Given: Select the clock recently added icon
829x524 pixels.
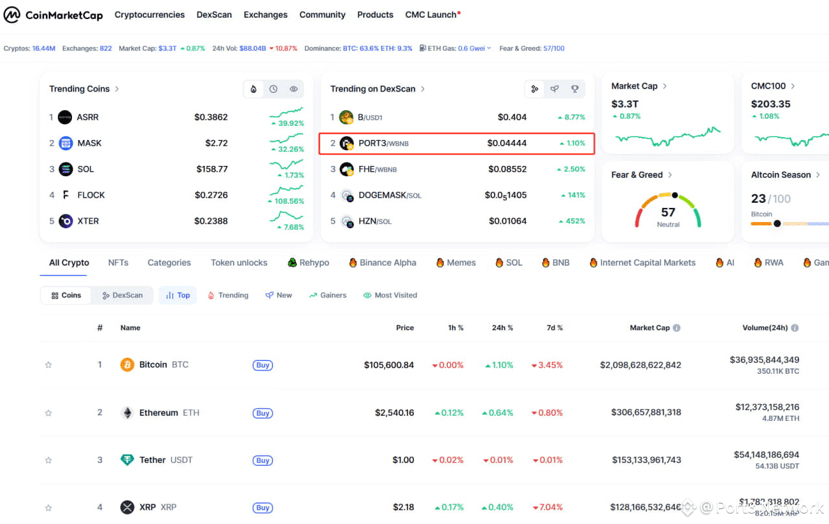Looking at the screenshot, I should click(273, 89).
